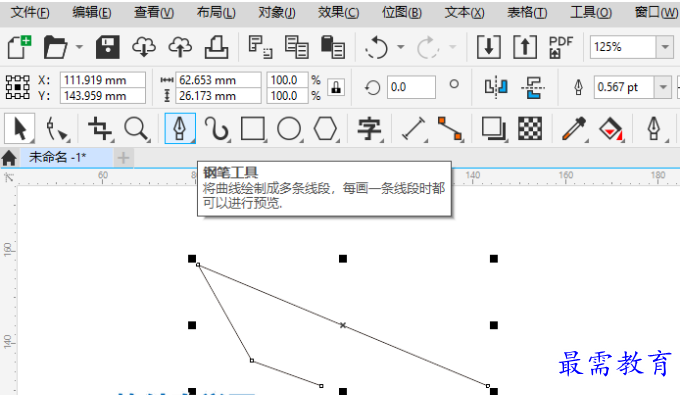Select the Polygon tool
This screenshot has height=395, width=680.
[325, 129]
